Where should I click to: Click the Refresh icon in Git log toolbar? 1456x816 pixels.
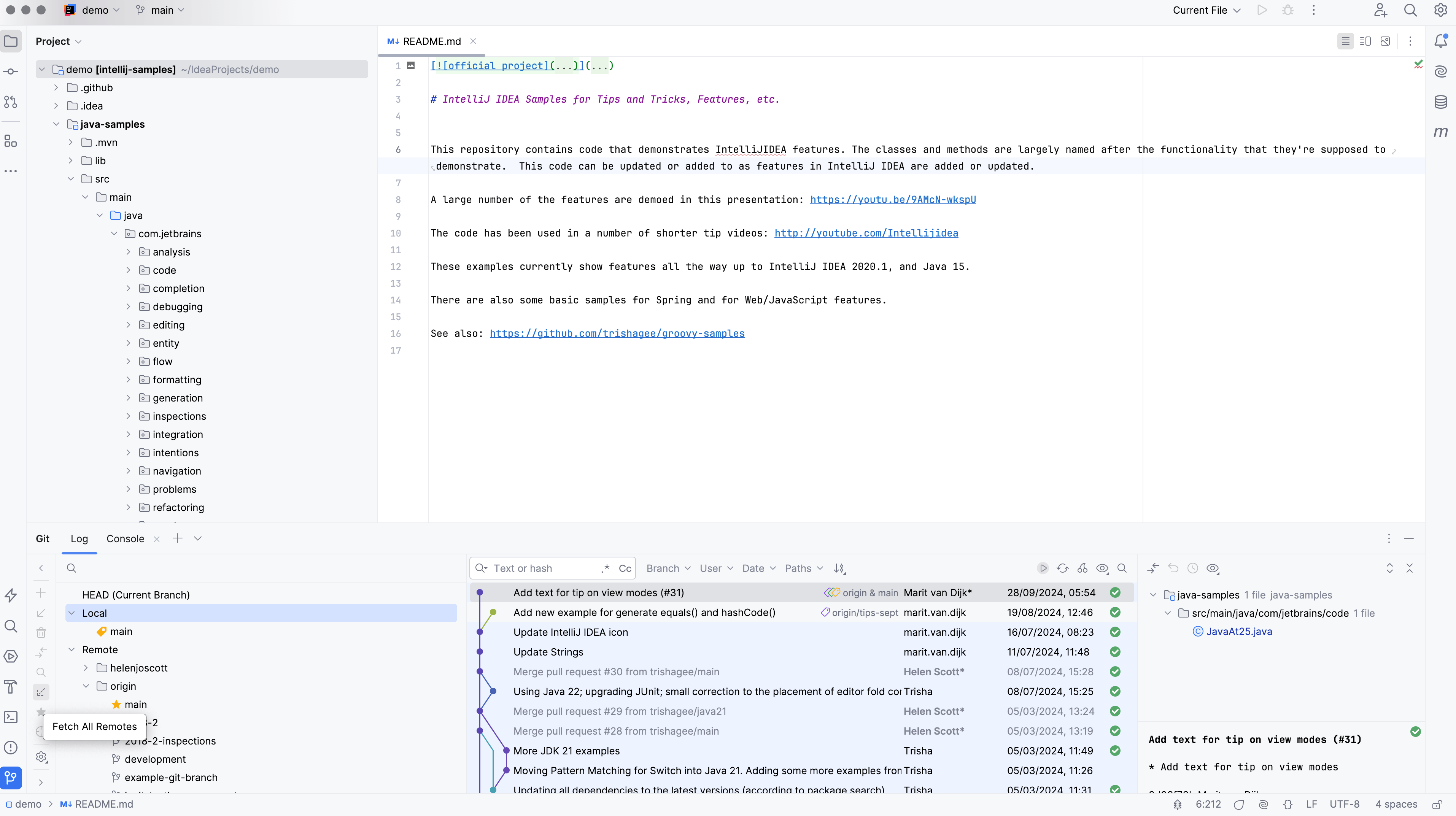[1063, 568]
